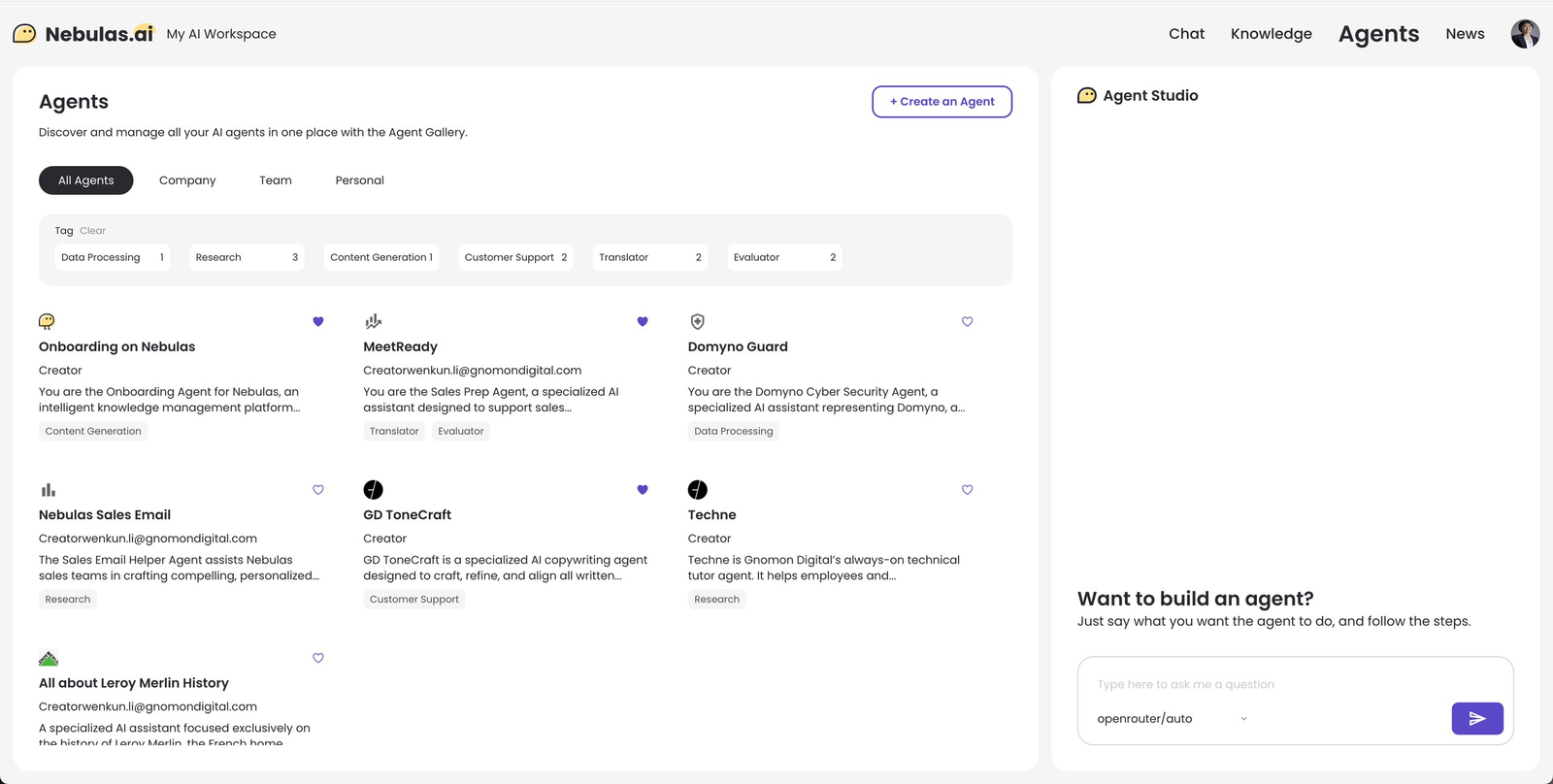This screenshot has width=1553, height=784.
Task: Click the Agent Studio chat bubble icon
Action: pyautogui.click(x=1087, y=95)
